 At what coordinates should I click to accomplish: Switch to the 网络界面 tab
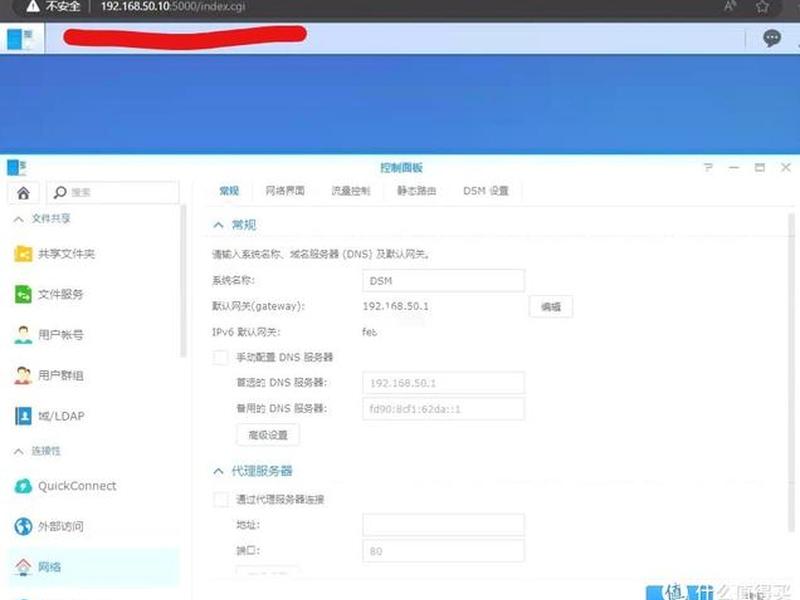[285, 191]
